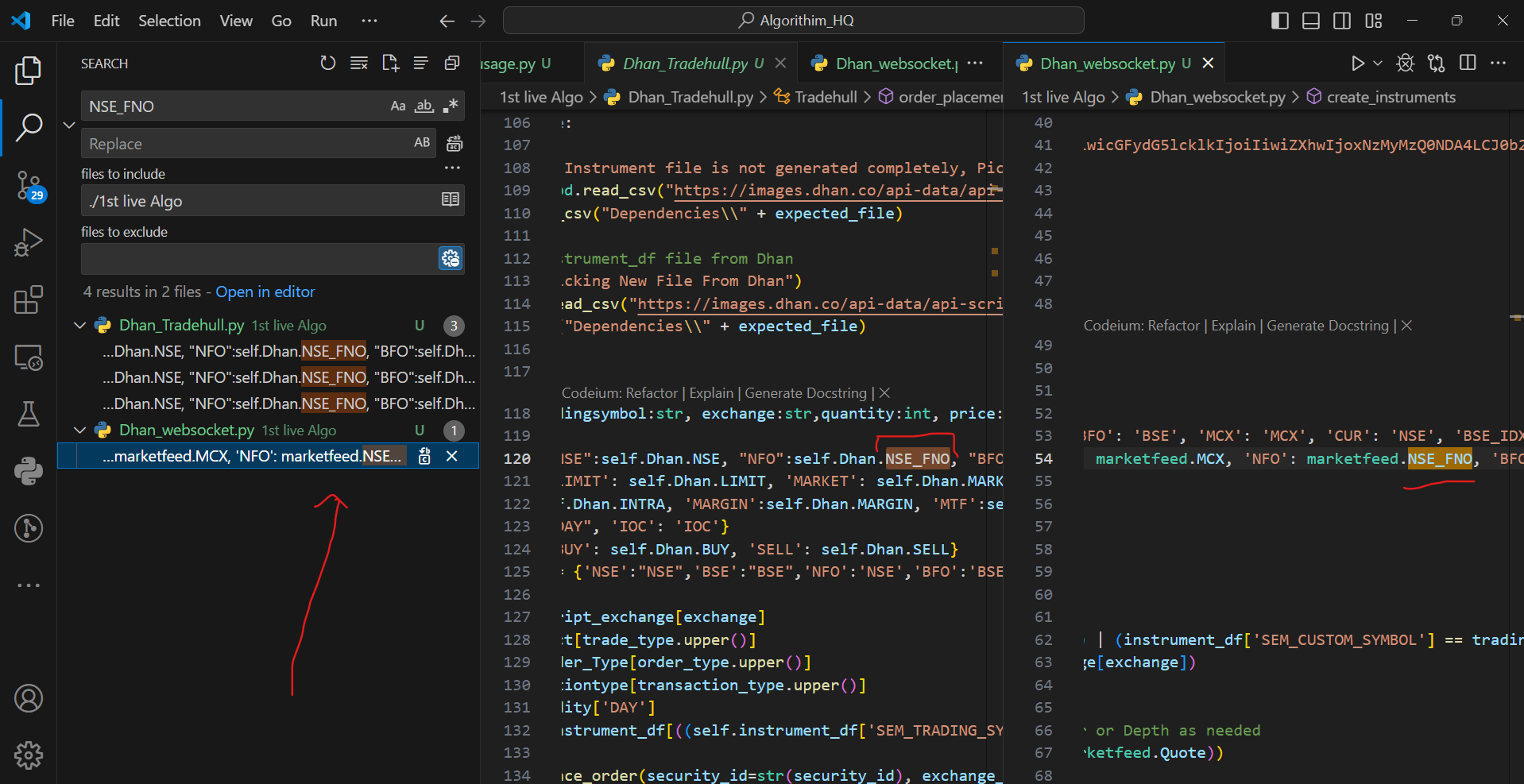1524x784 pixels.
Task: Open Source Control with 29 changes
Action: pos(29,186)
